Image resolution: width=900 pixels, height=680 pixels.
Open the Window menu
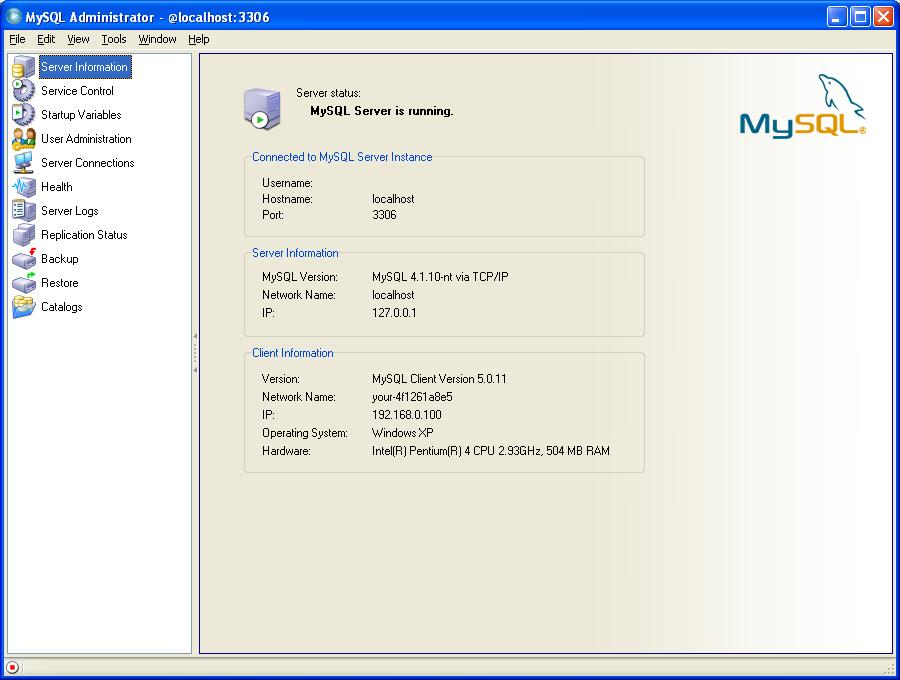click(x=157, y=39)
